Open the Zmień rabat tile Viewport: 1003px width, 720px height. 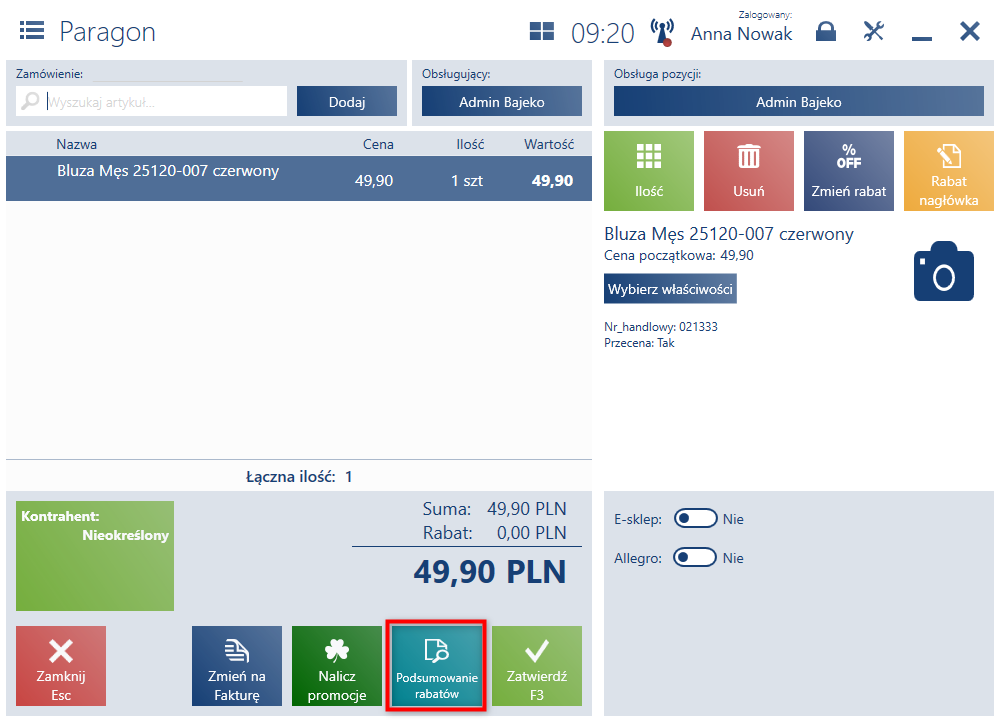pyautogui.click(x=848, y=171)
